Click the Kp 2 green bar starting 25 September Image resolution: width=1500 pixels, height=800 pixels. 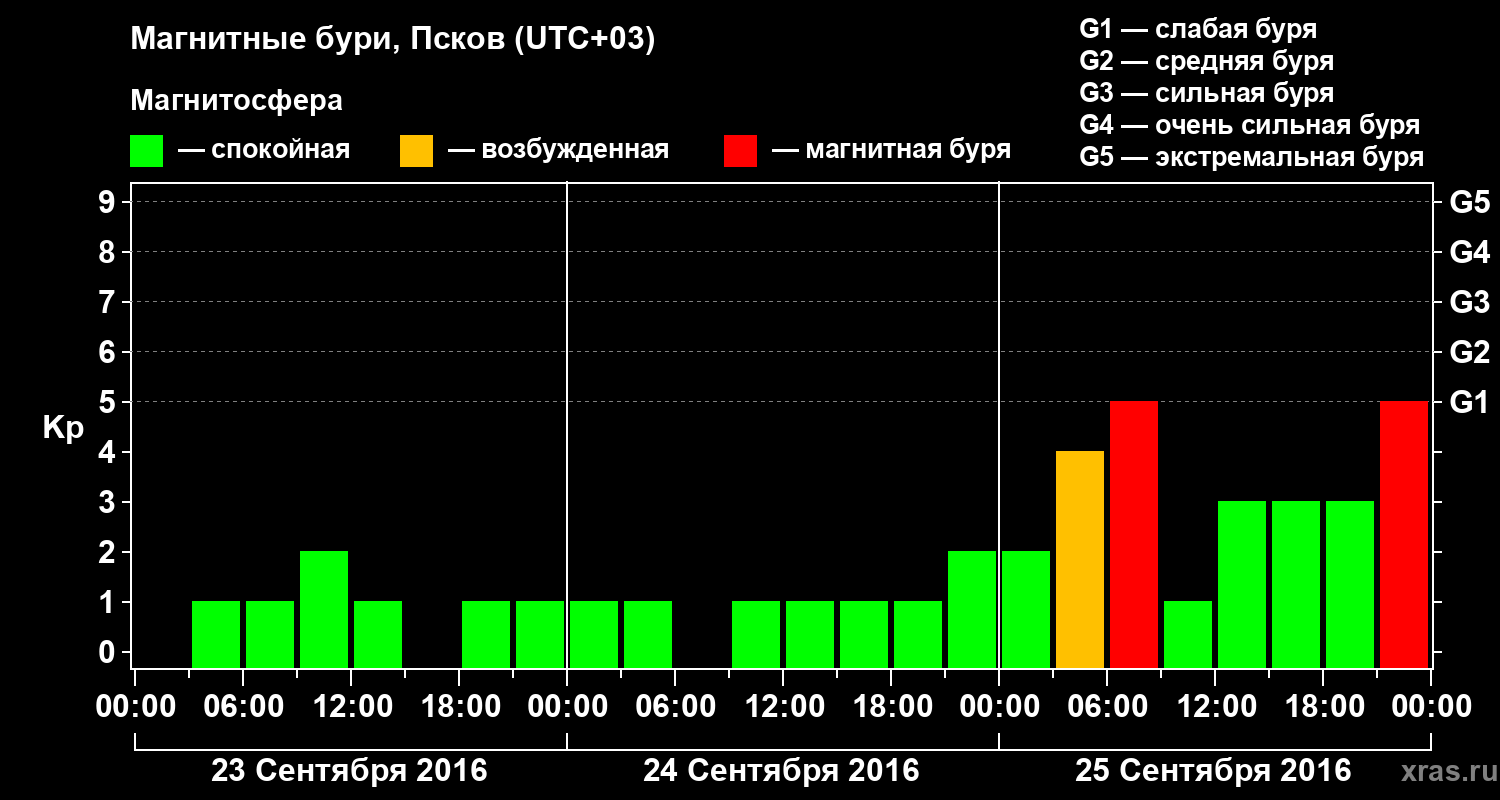click(x=1026, y=609)
